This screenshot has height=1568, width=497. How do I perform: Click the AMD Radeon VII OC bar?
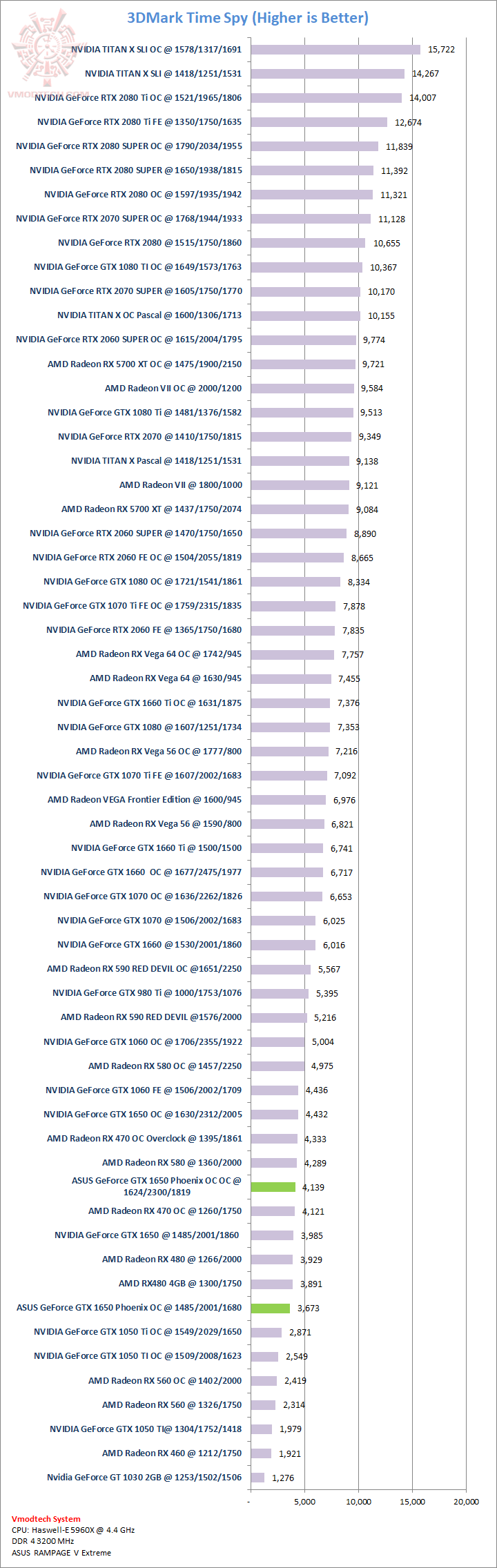coord(302,389)
